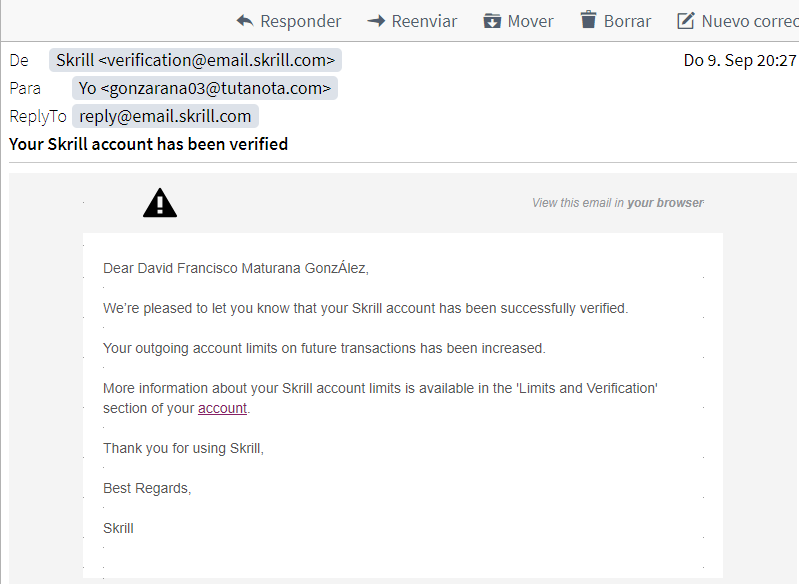Click the subject line 'Your Skrill account has been verified'
The width and height of the screenshot is (799, 584).
point(148,144)
